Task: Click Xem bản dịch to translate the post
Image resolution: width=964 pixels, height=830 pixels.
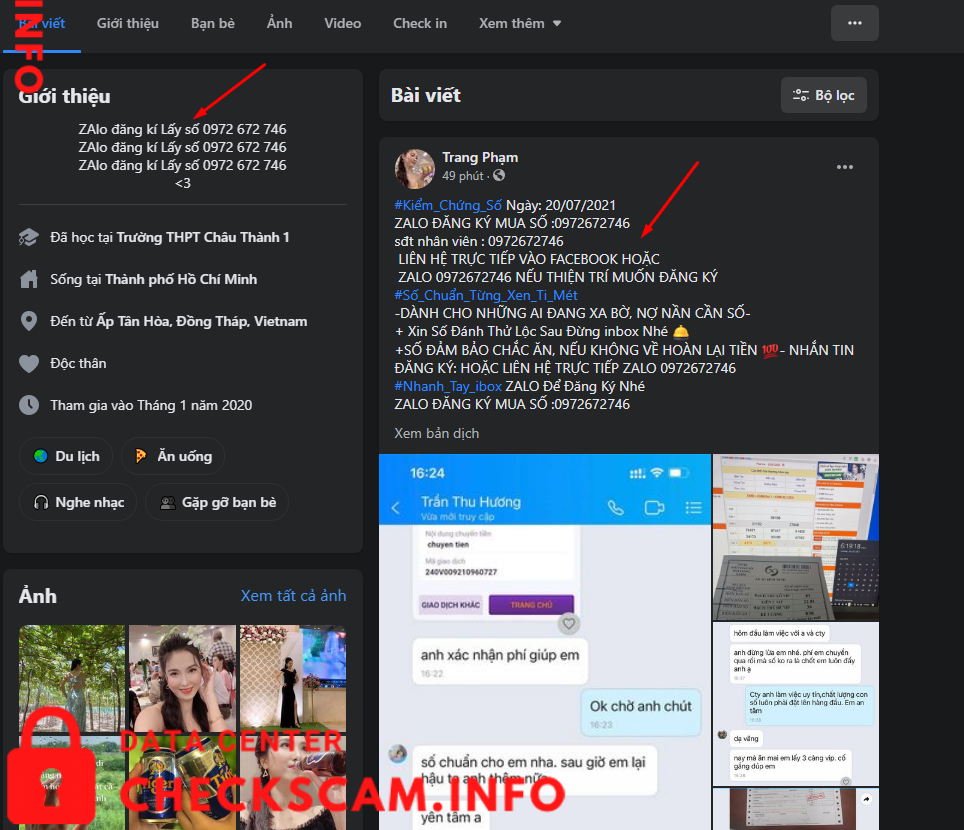Action: click(437, 433)
